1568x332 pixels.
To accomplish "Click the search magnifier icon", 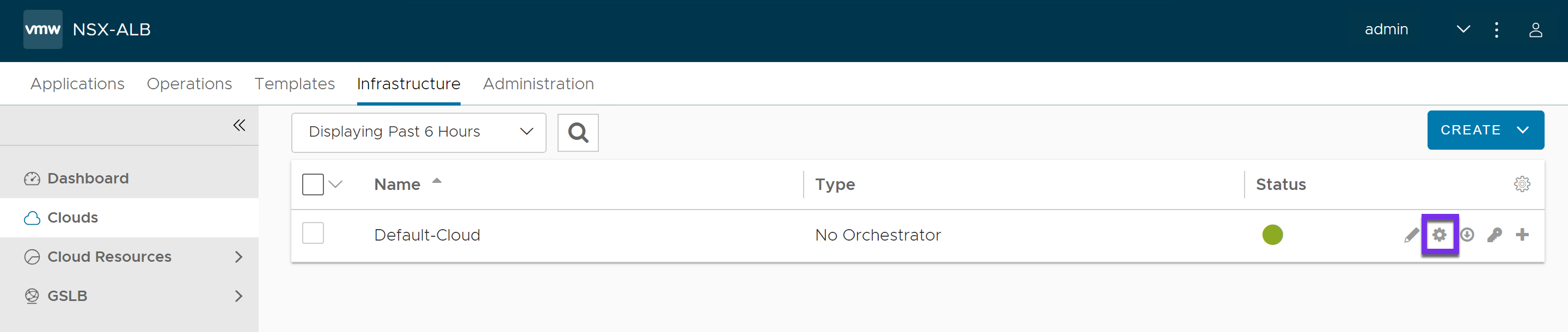I will (578, 133).
